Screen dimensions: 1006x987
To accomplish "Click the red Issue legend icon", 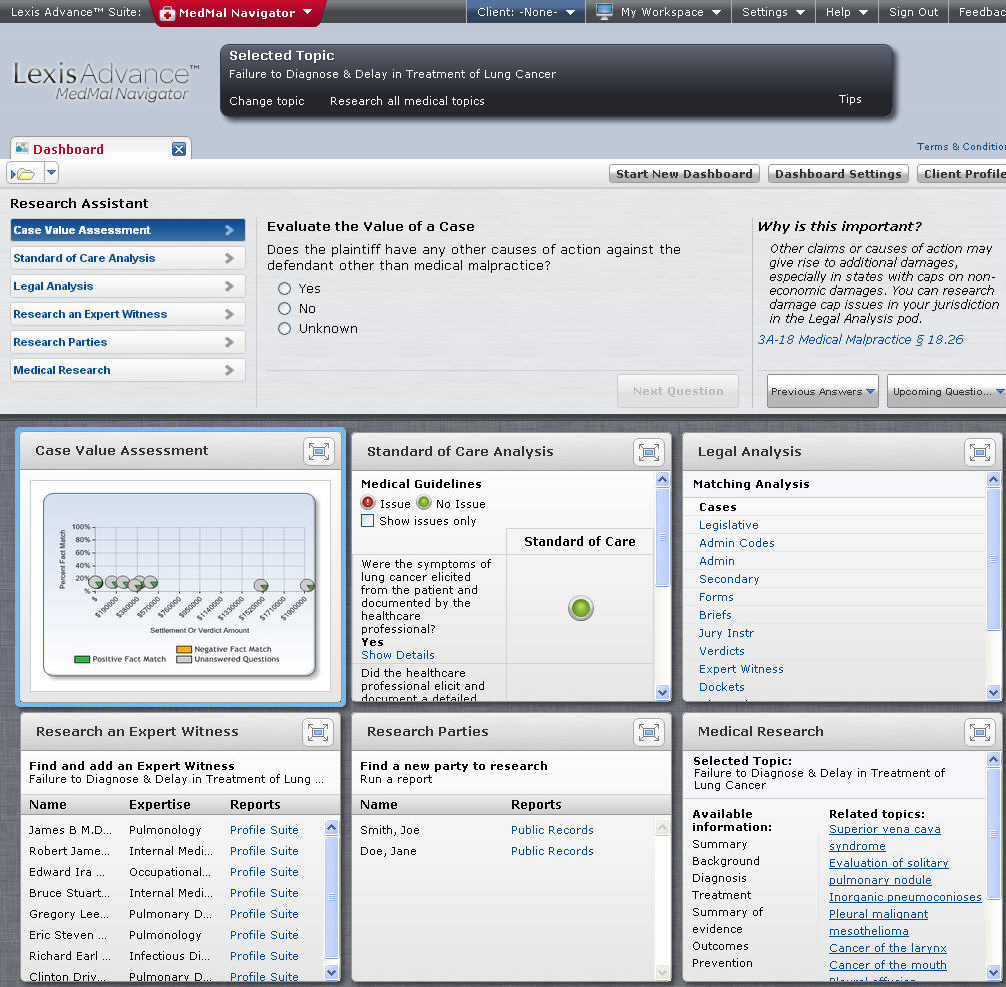I will point(368,502).
